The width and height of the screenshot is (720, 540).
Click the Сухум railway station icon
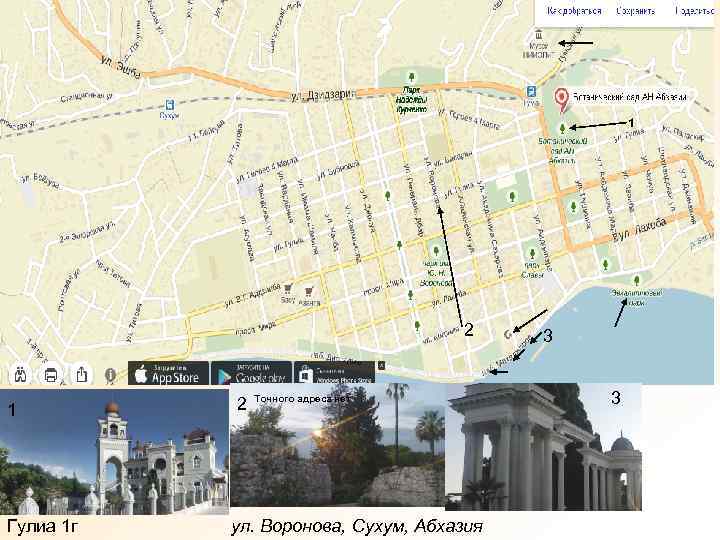click(x=169, y=105)
